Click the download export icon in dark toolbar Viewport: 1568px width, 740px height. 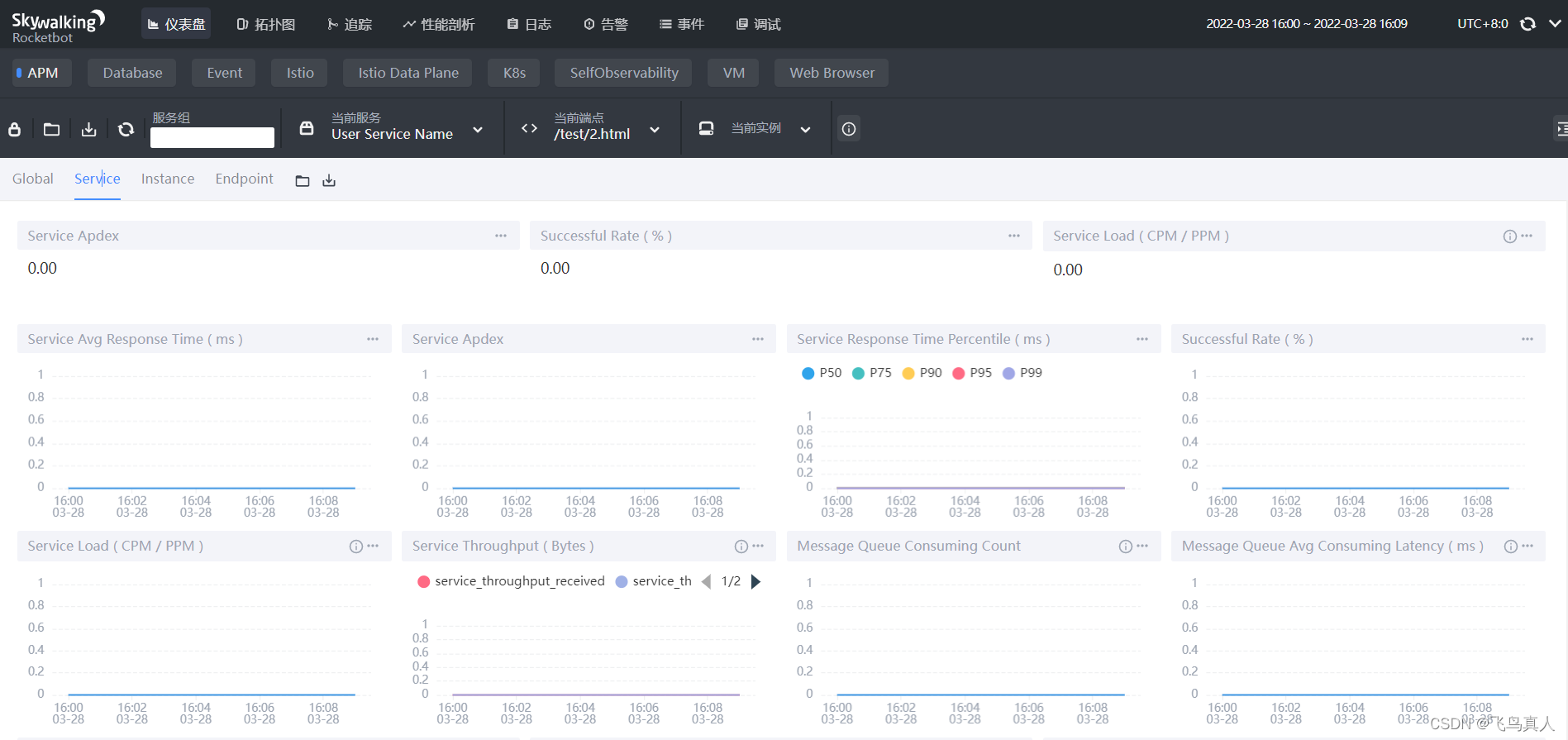88,129
